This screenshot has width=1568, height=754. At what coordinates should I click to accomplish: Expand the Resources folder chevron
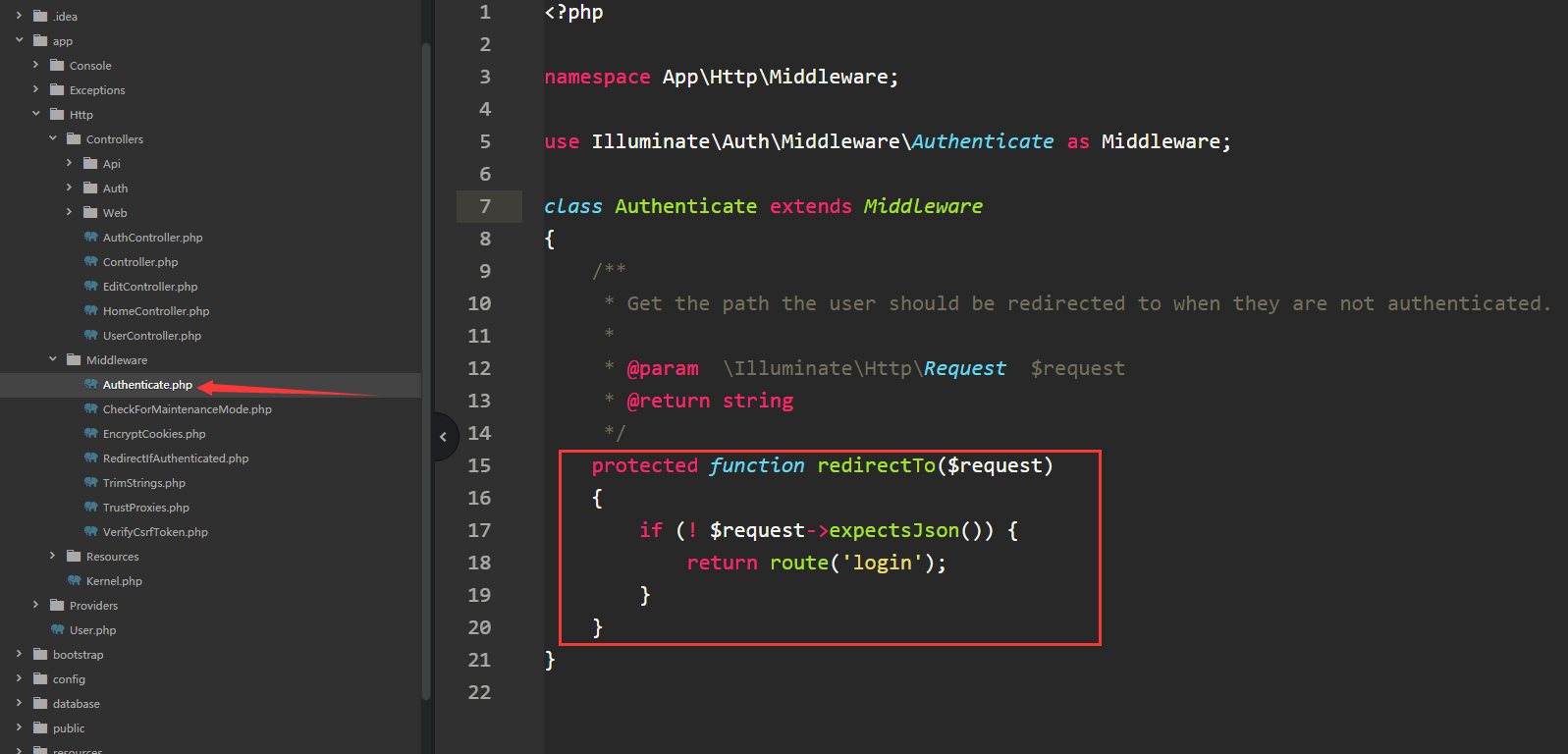click(x=53, y=556)
